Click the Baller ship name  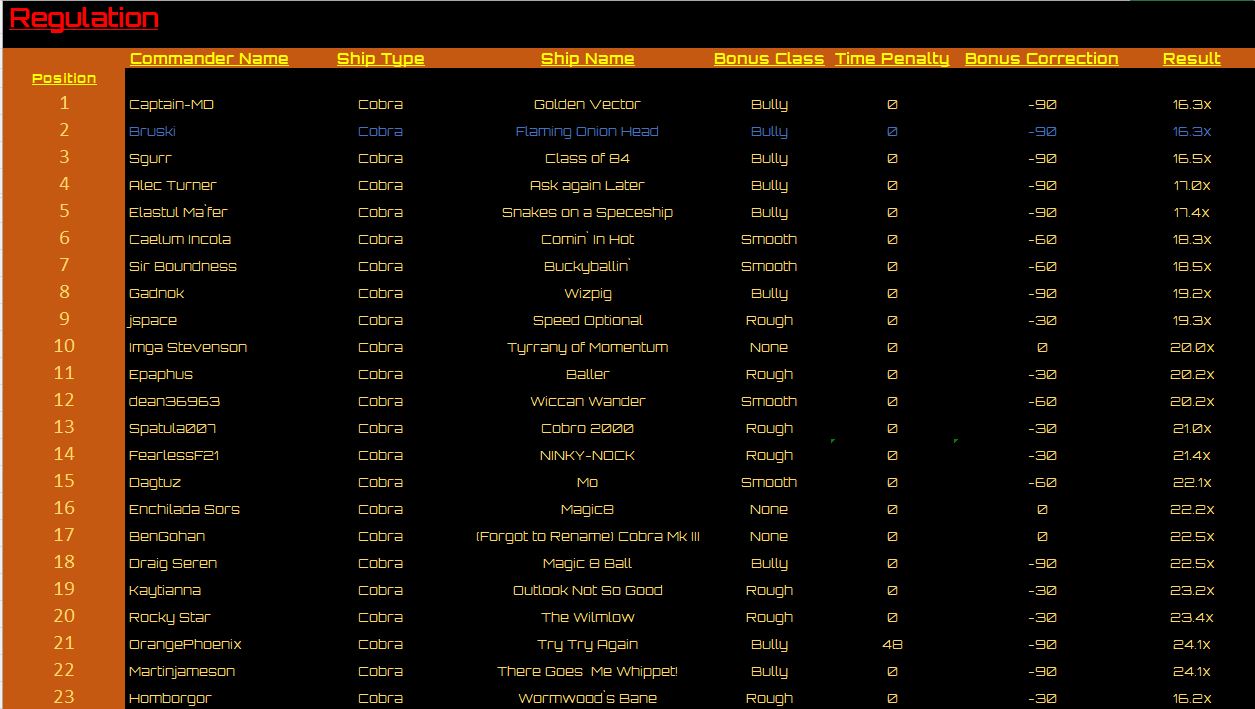click(x=587, y=374)
